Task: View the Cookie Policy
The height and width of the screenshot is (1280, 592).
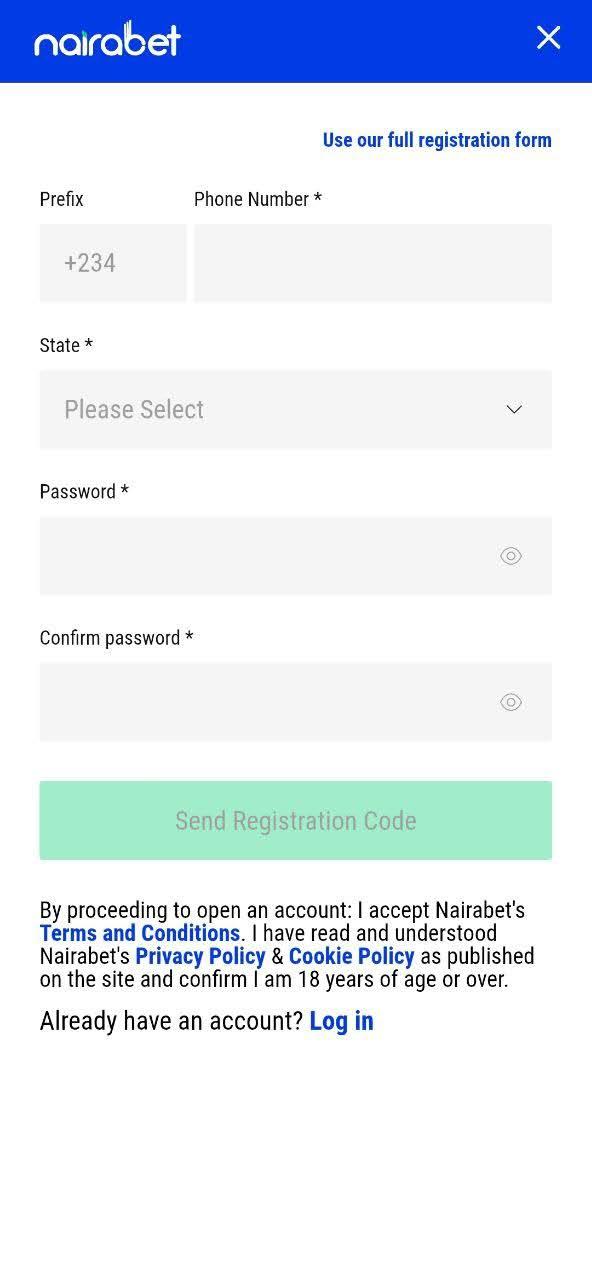Action: [351, 956]
